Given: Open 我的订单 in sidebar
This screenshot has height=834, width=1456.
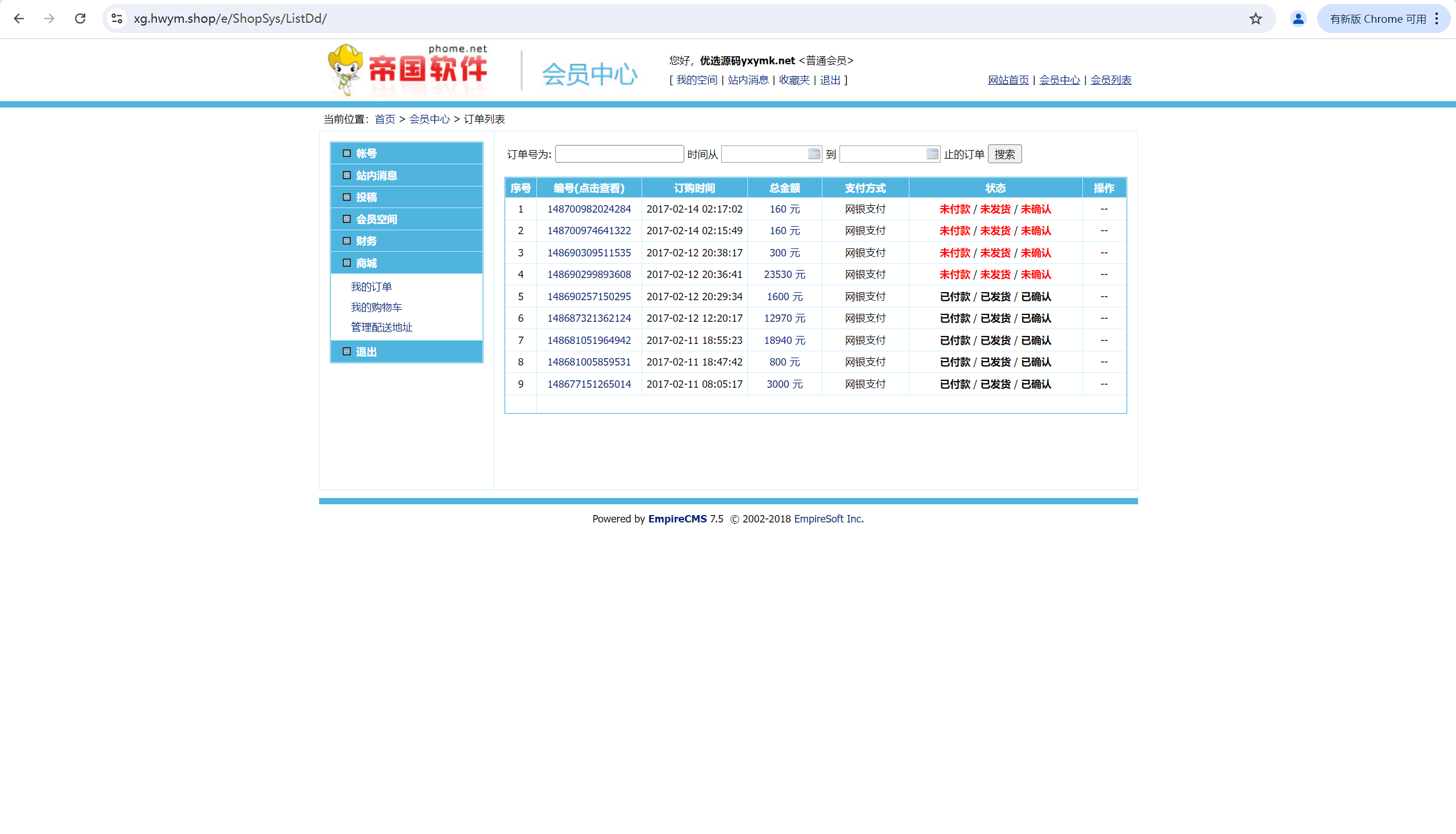Looking at the screenshot, I should point(371,287).
